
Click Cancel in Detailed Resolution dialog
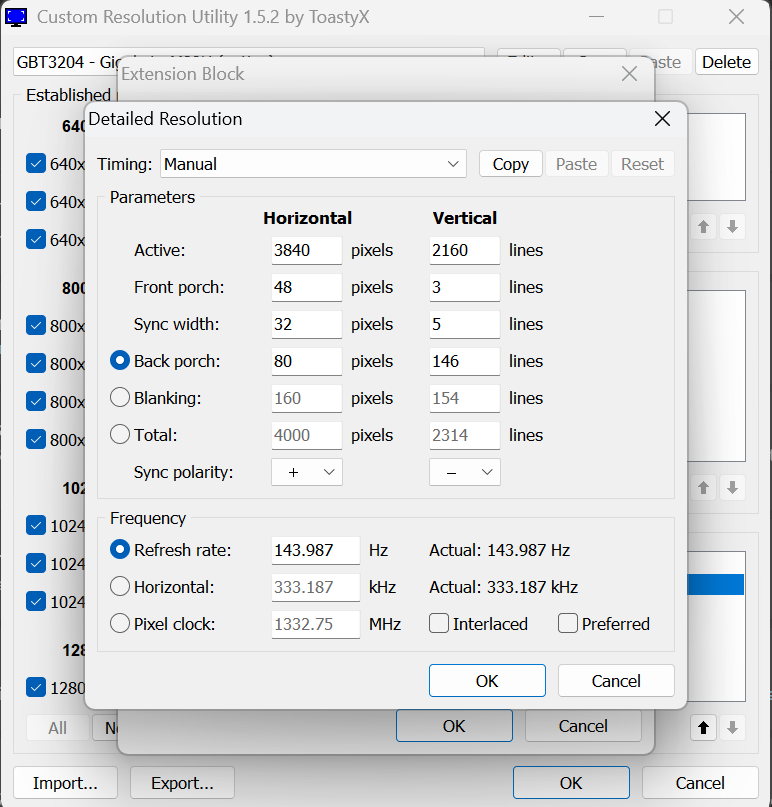pyautogui.click(x=615, y=681)
